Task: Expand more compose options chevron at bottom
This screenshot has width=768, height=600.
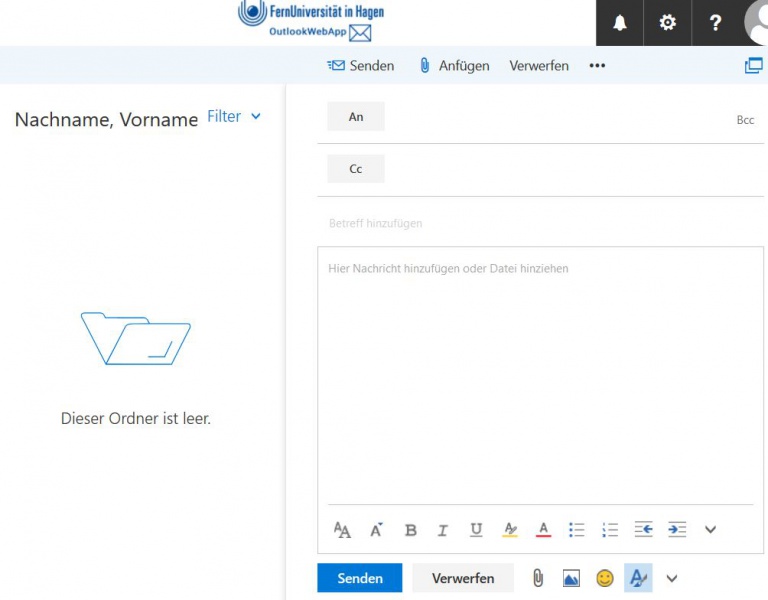Action: click(672, 579)
